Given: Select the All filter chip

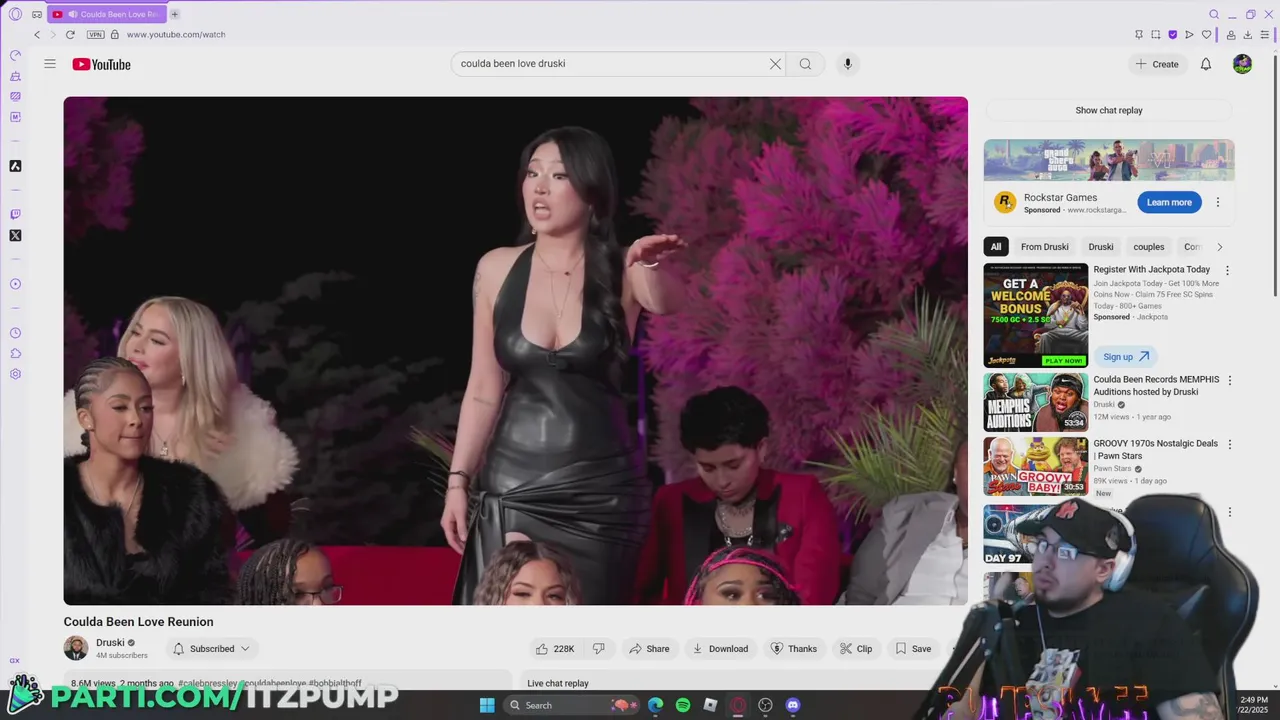Looking at the screenshot, I should click(x=996, y=247).
